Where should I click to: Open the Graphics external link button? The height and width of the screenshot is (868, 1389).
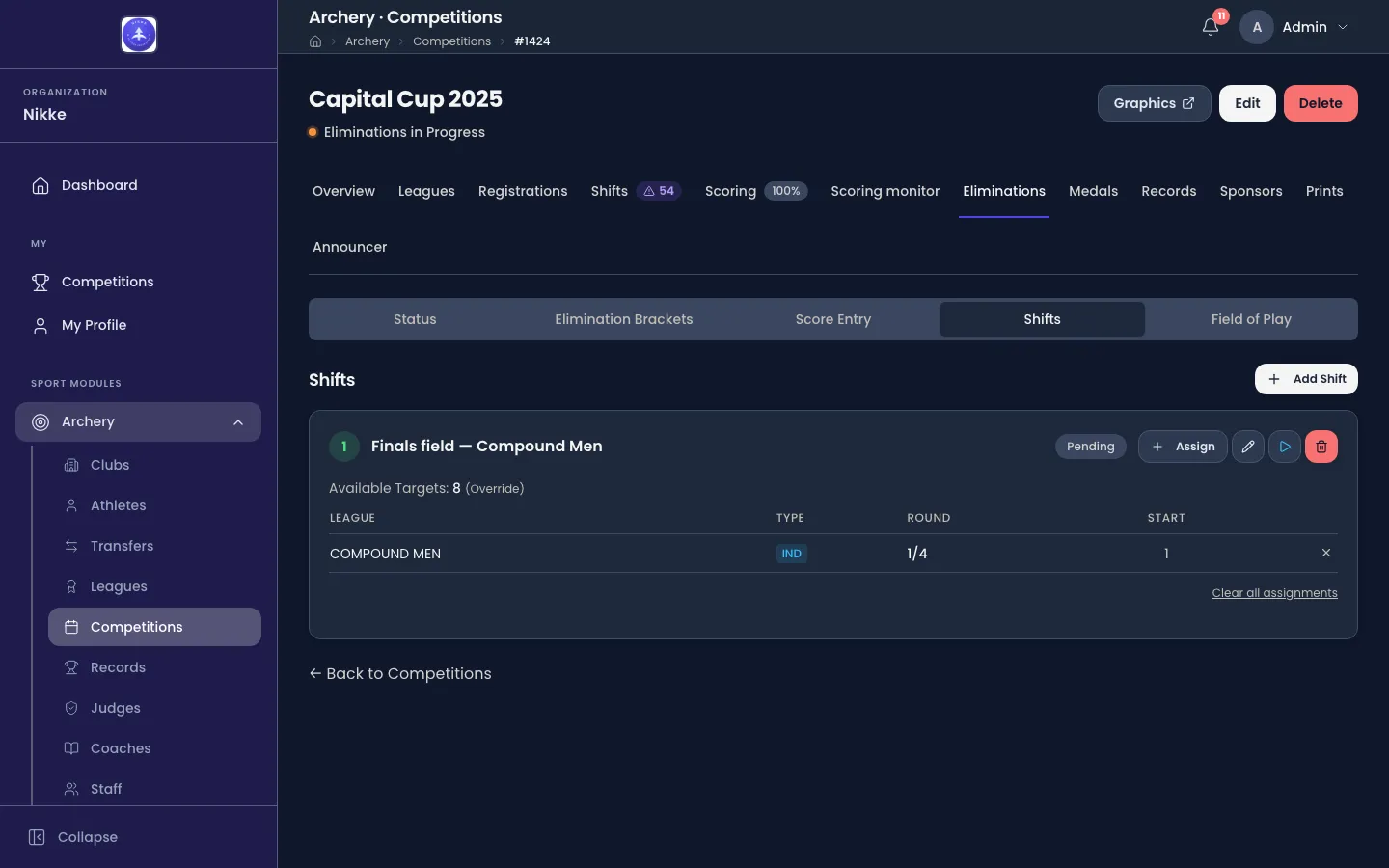[x=1154, y=103]
